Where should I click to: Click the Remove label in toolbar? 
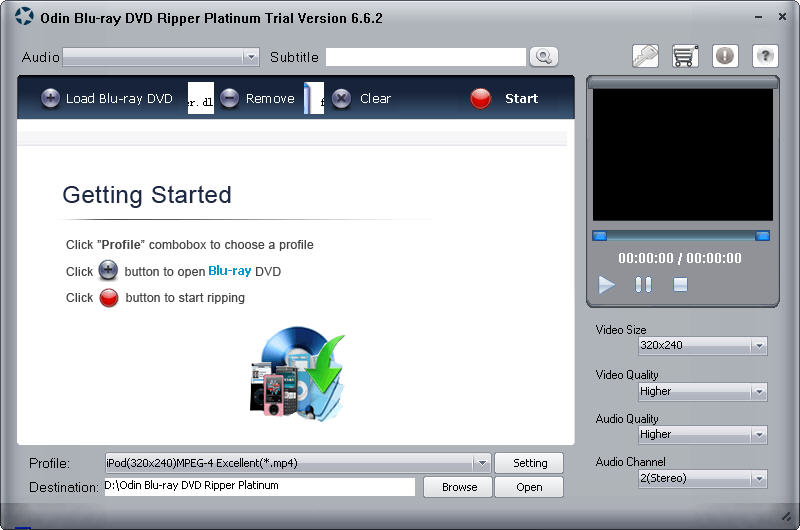tap(270, 98)
